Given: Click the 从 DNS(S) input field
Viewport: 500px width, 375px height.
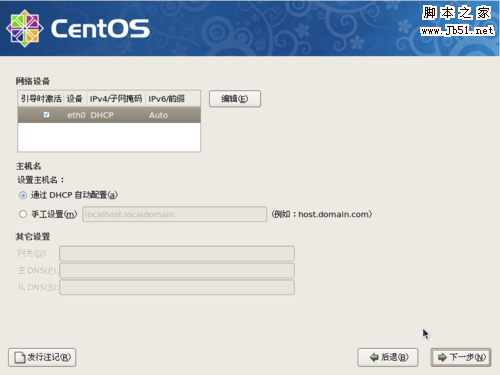Looking at the screenshot, I should (x=177, y=287).
